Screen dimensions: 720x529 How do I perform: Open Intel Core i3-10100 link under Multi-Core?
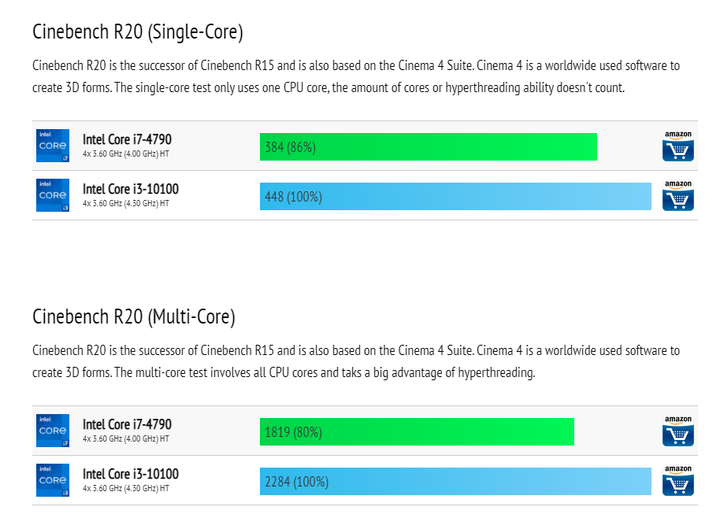[130, 474]
